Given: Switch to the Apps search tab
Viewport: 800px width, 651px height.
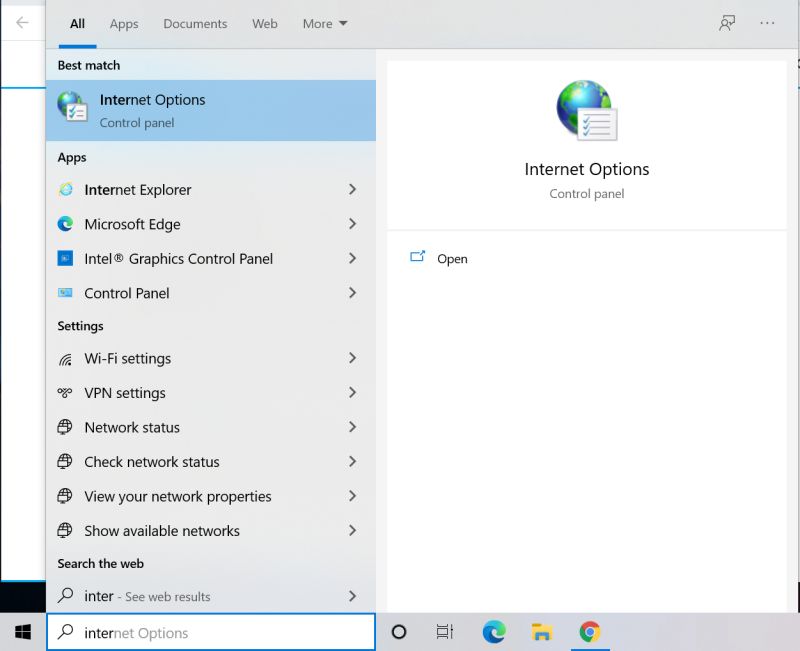Looking at the screenshot, I should click(124, 24).
